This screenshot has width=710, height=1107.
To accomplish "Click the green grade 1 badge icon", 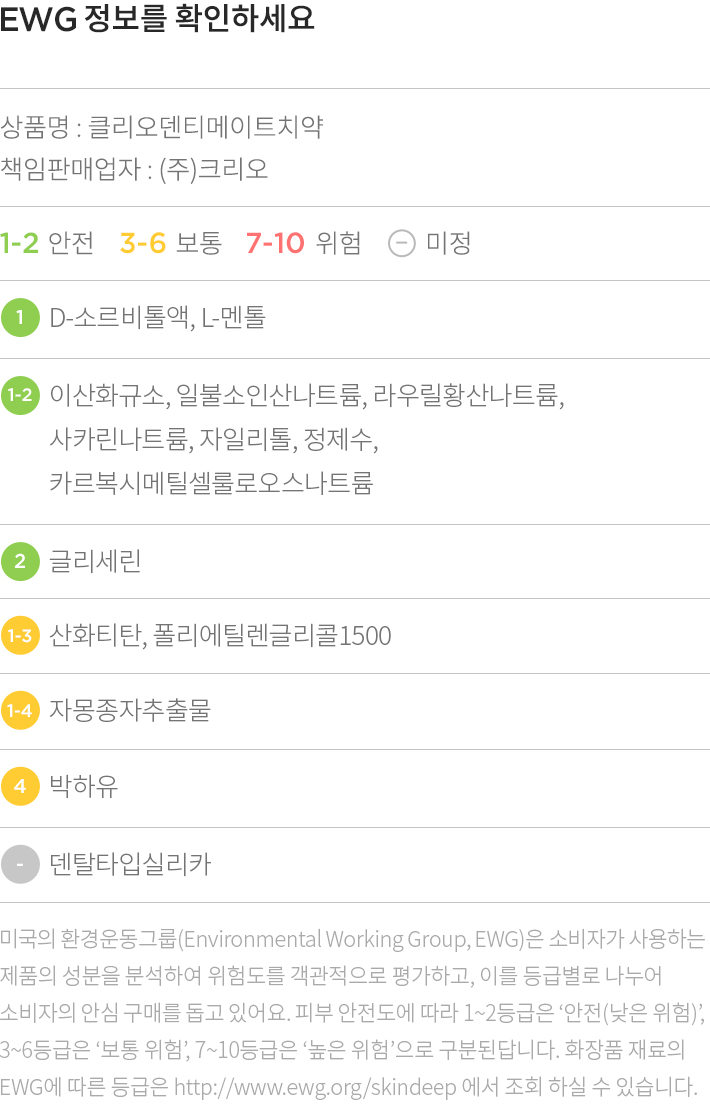I will tap(20, 318).
